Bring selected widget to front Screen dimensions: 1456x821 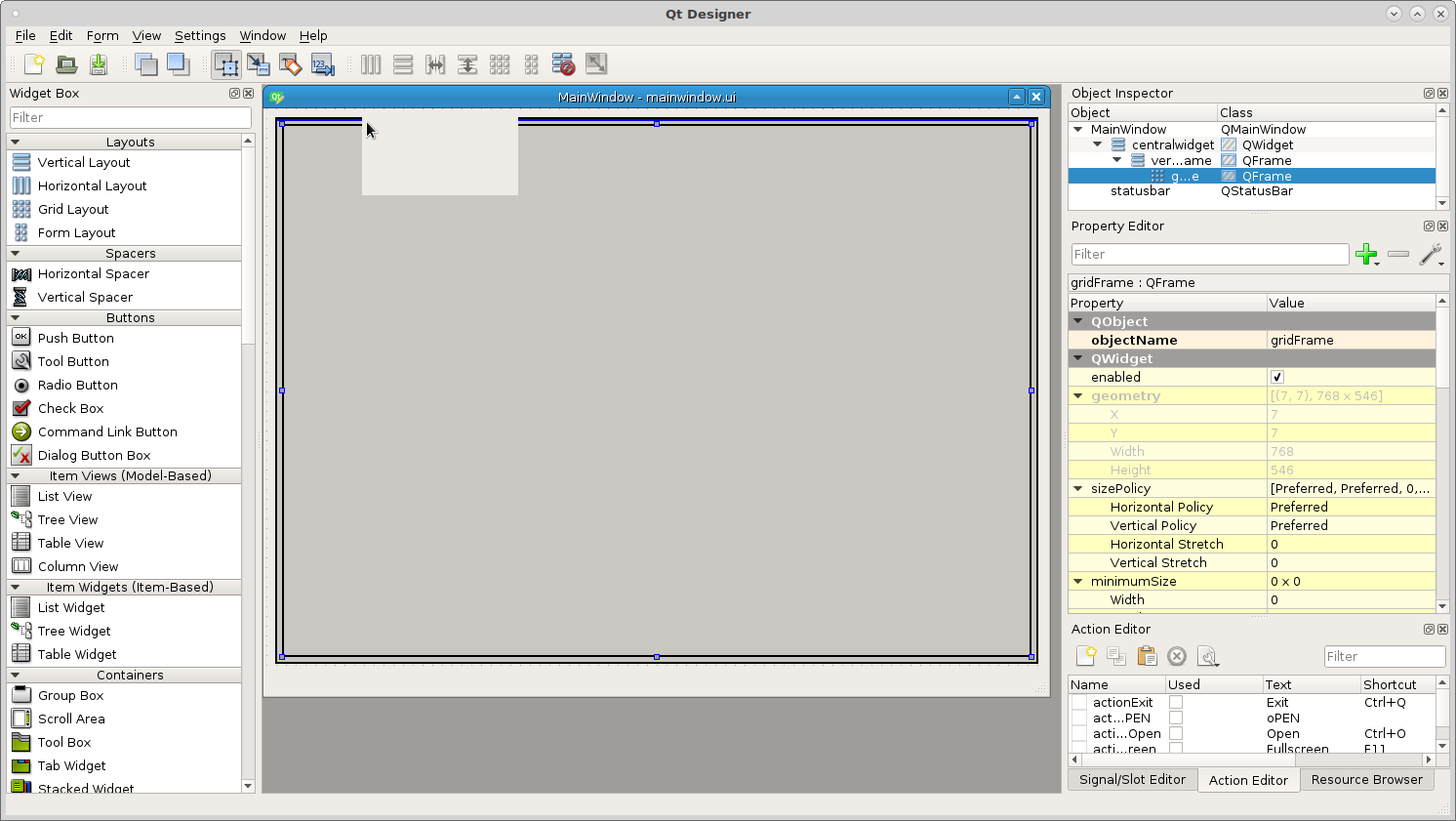click(x=179, y=64)
